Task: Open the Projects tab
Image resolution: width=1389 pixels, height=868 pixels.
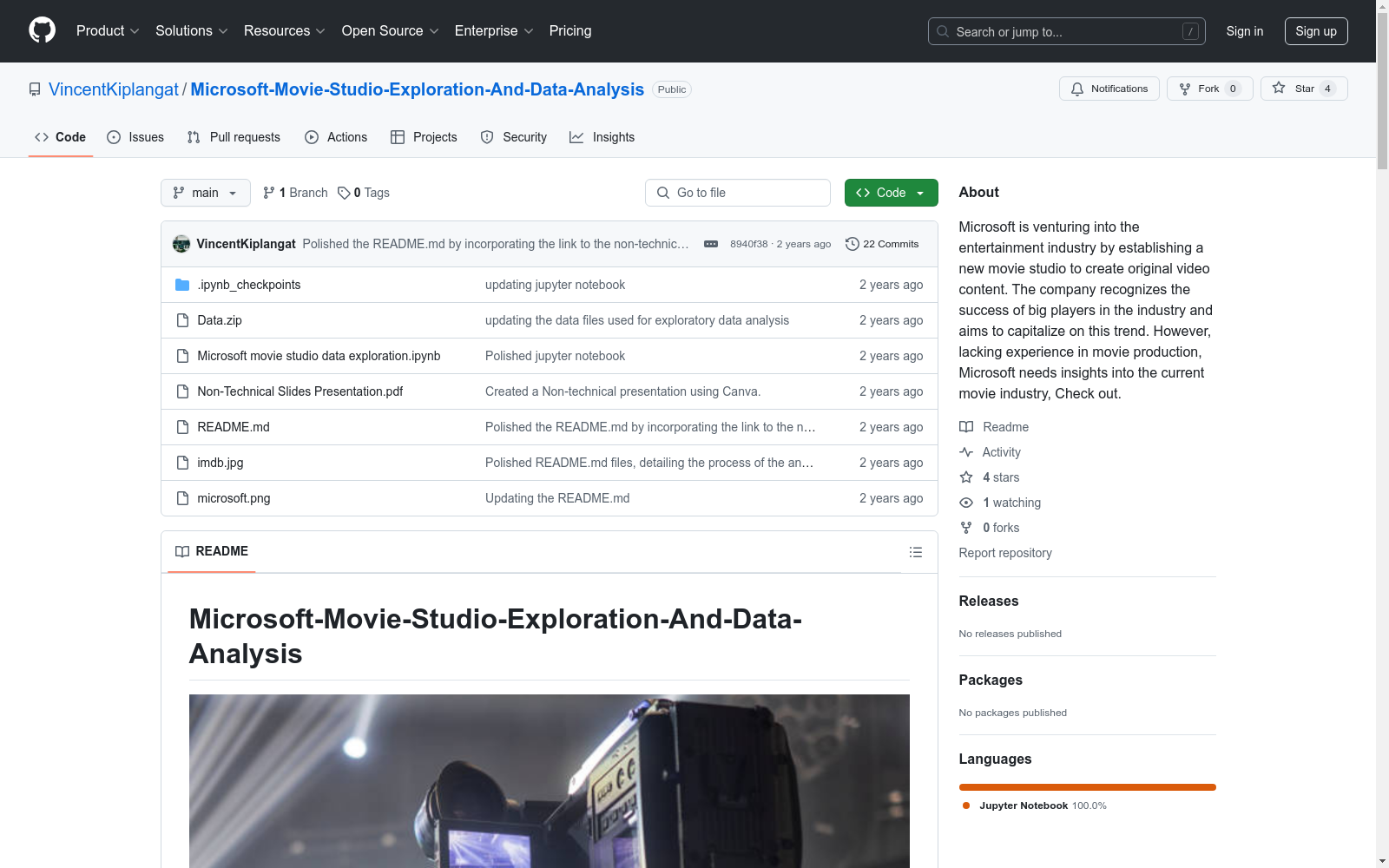Action: 424,137
